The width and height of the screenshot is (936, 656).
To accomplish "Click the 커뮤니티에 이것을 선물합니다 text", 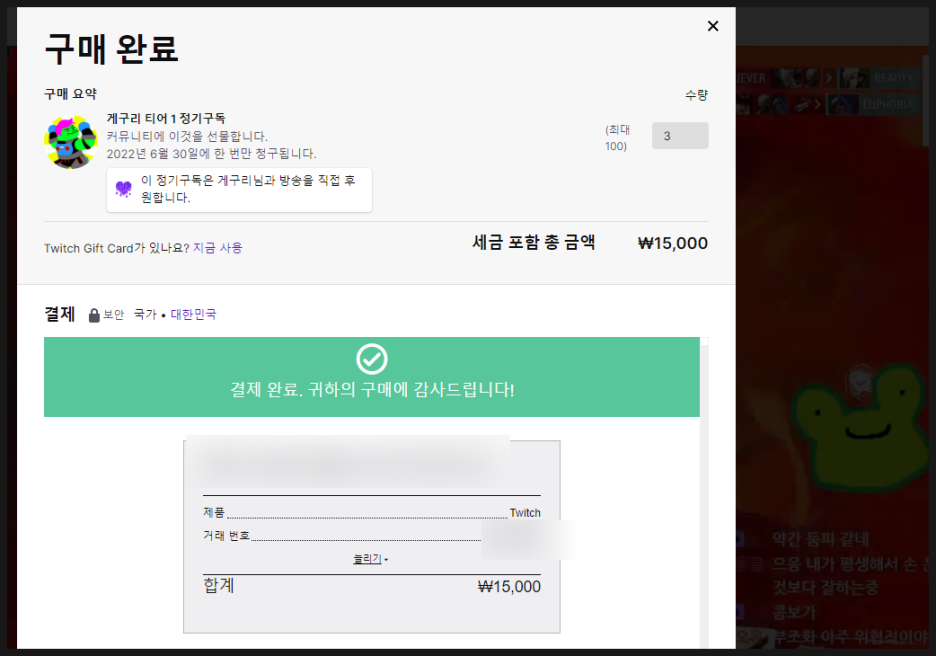I will 187,136.
